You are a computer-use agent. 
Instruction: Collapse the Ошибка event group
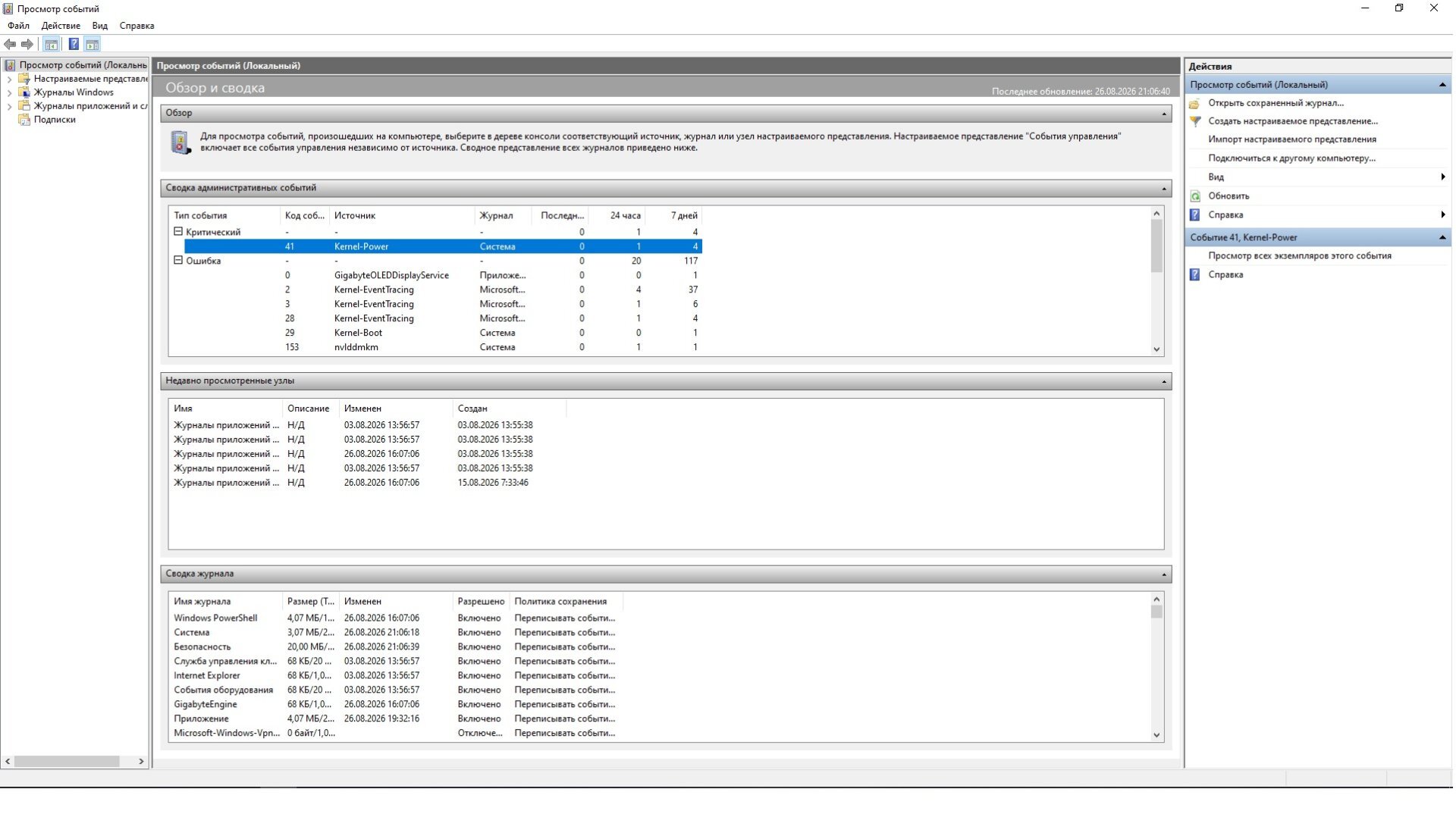pyautogui.click(x=178, y=261)
